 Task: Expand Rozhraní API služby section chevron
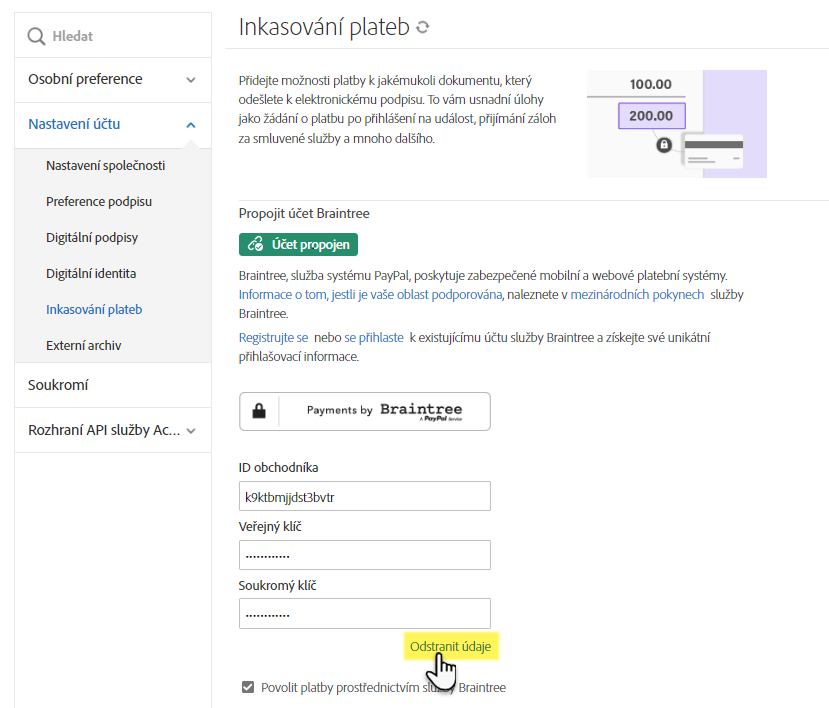point(191,431)
